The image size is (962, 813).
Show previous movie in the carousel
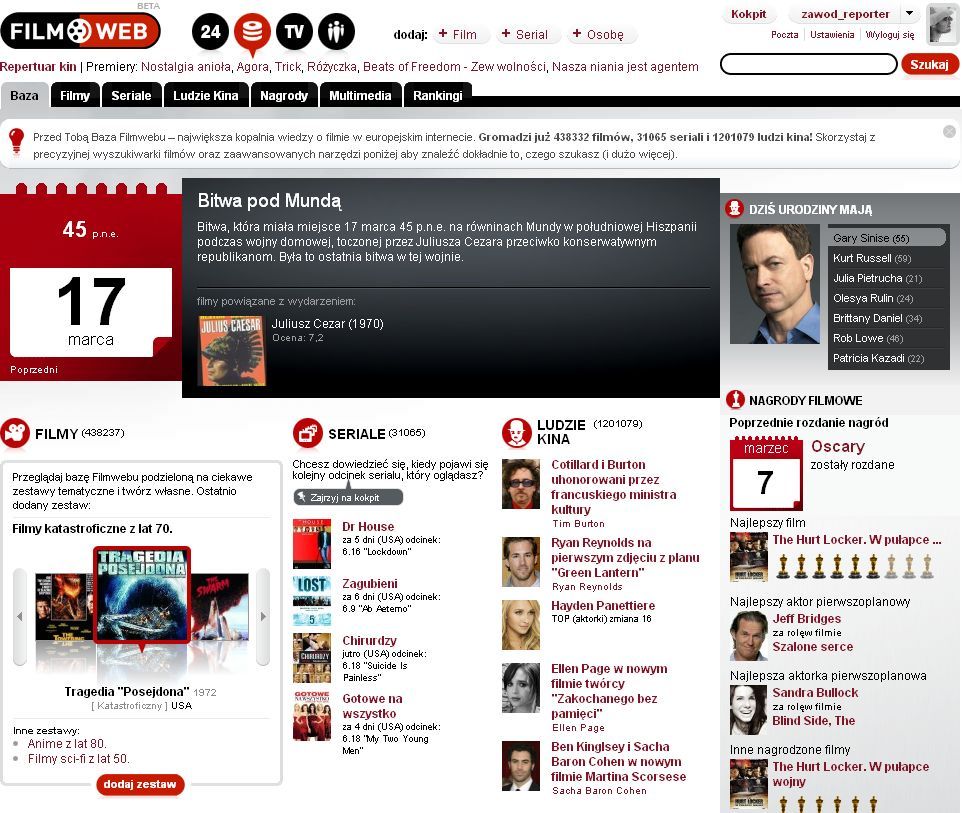pyautogui.click(x=20, y=616)
